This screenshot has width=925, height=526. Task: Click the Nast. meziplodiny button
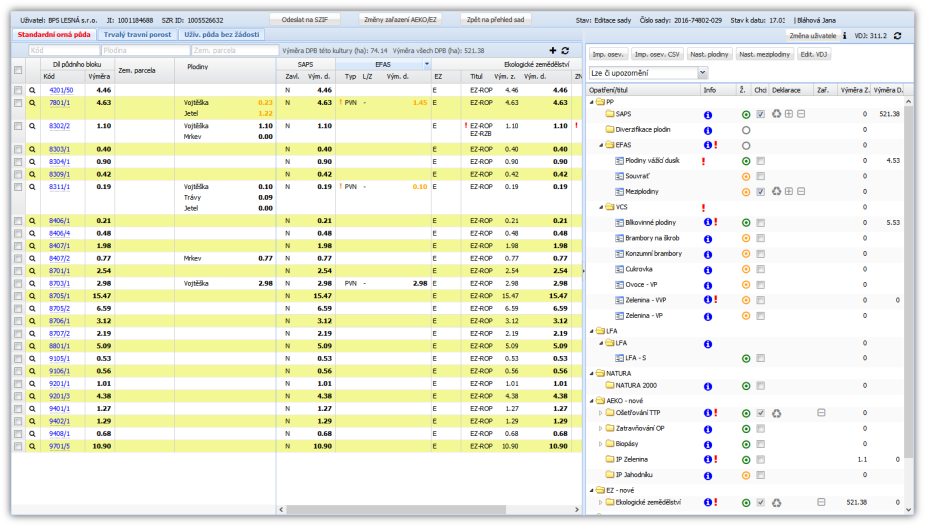point(764,54)
